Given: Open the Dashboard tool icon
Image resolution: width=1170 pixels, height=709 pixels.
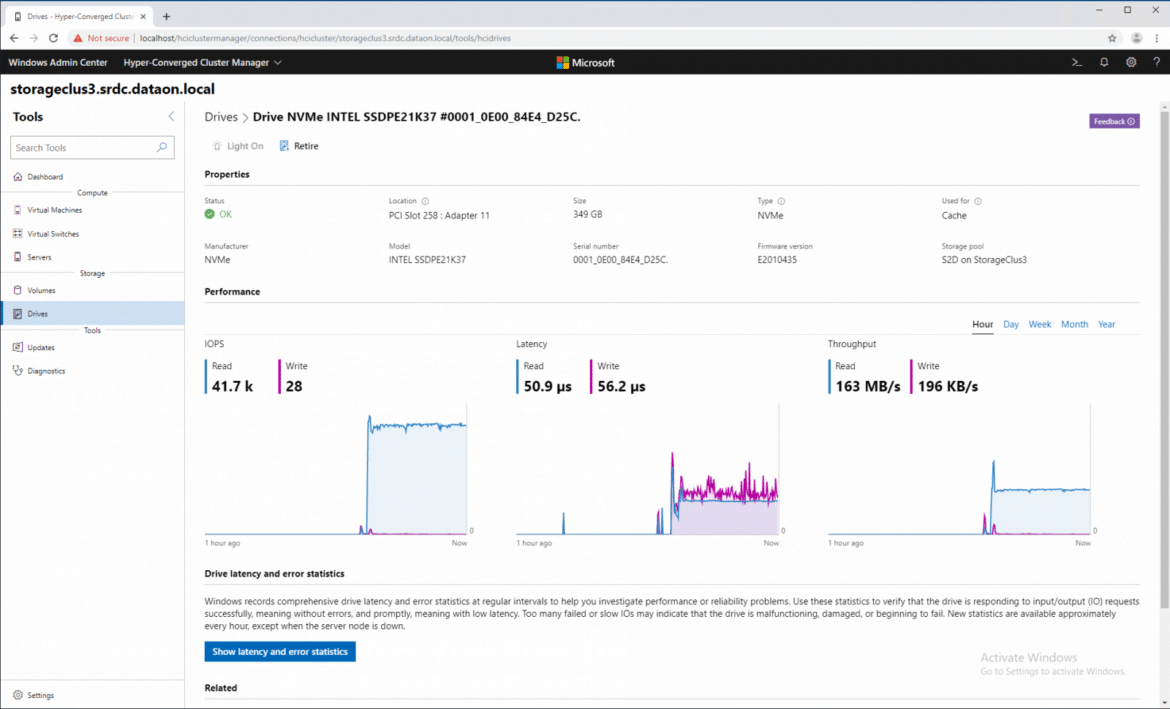Looking at the screenshot, I should [18, 177].
